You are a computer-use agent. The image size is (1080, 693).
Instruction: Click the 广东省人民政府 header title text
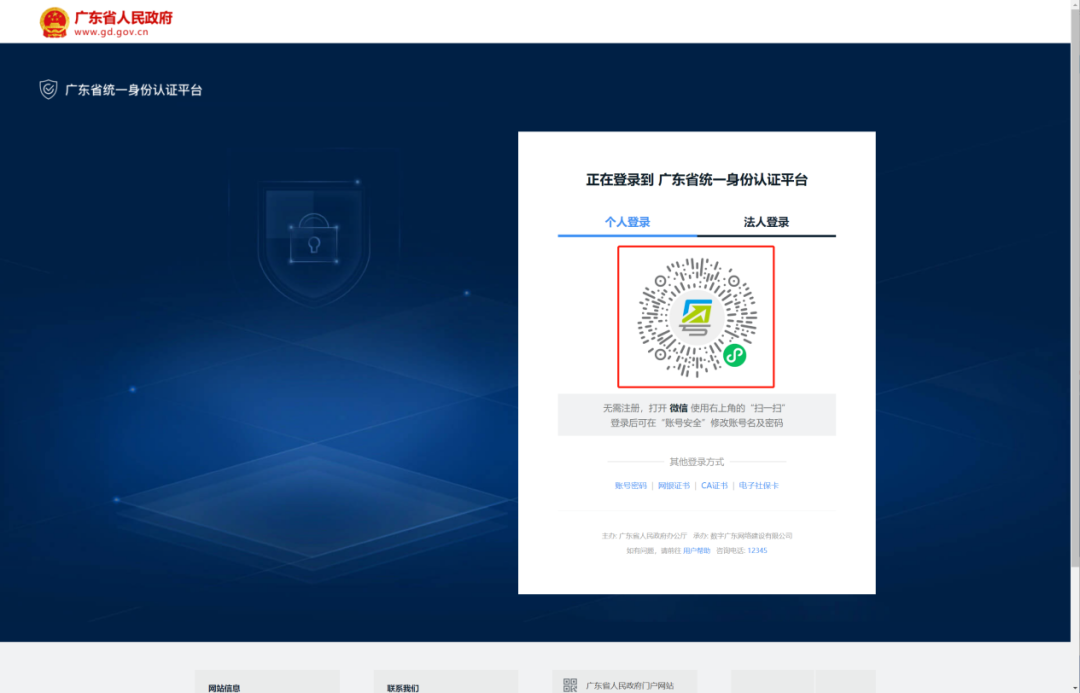(x=123, y=17)
